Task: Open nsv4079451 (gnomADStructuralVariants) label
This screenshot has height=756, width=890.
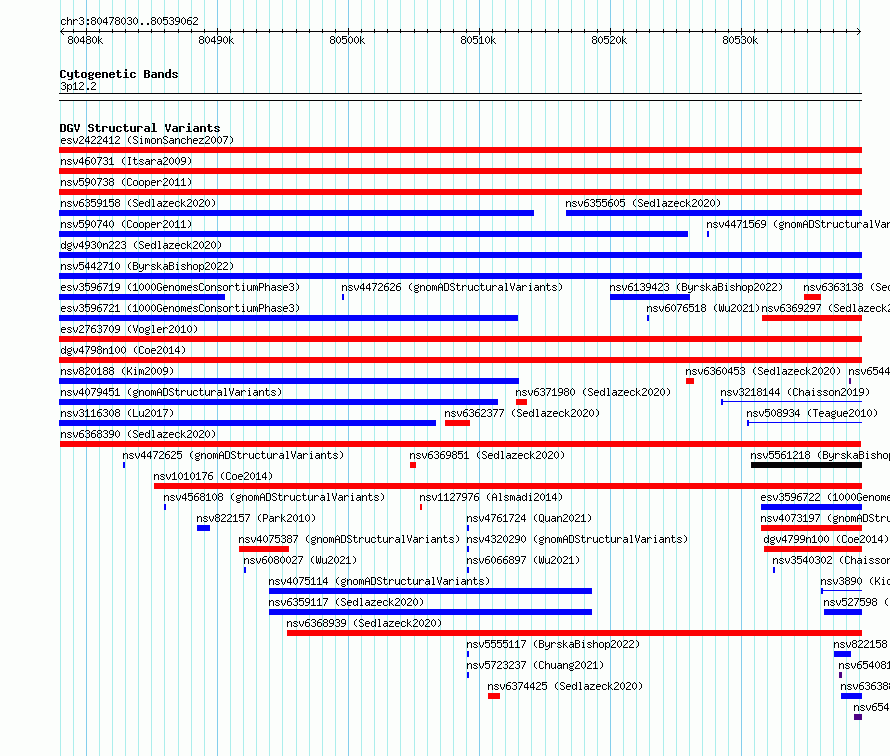Action: pyautogui.click(x=171, y=392)
